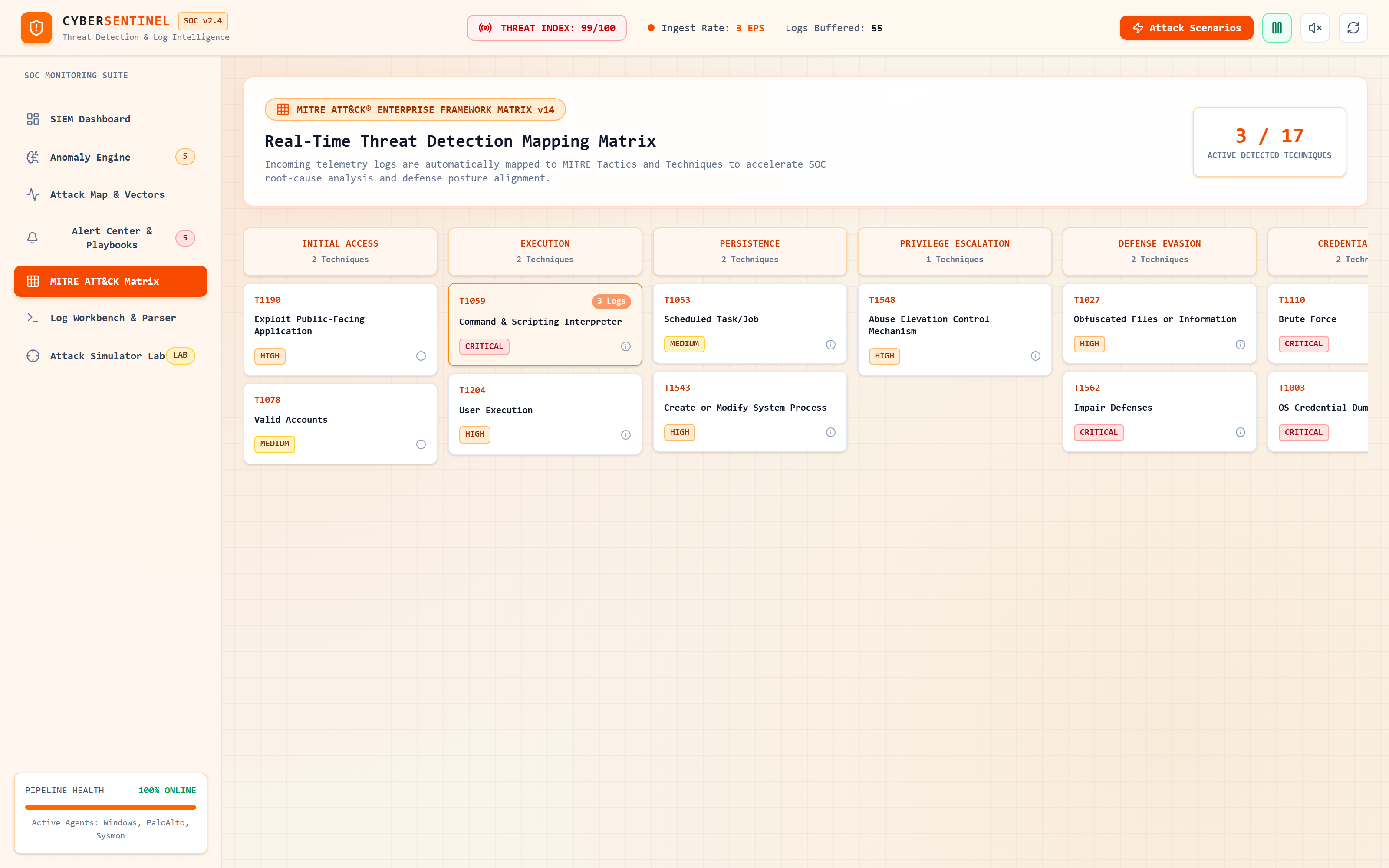1389x868 pixels.
Task: Click the Ingest Rate 3 EPS readout
Action: [x=706, y=27]
